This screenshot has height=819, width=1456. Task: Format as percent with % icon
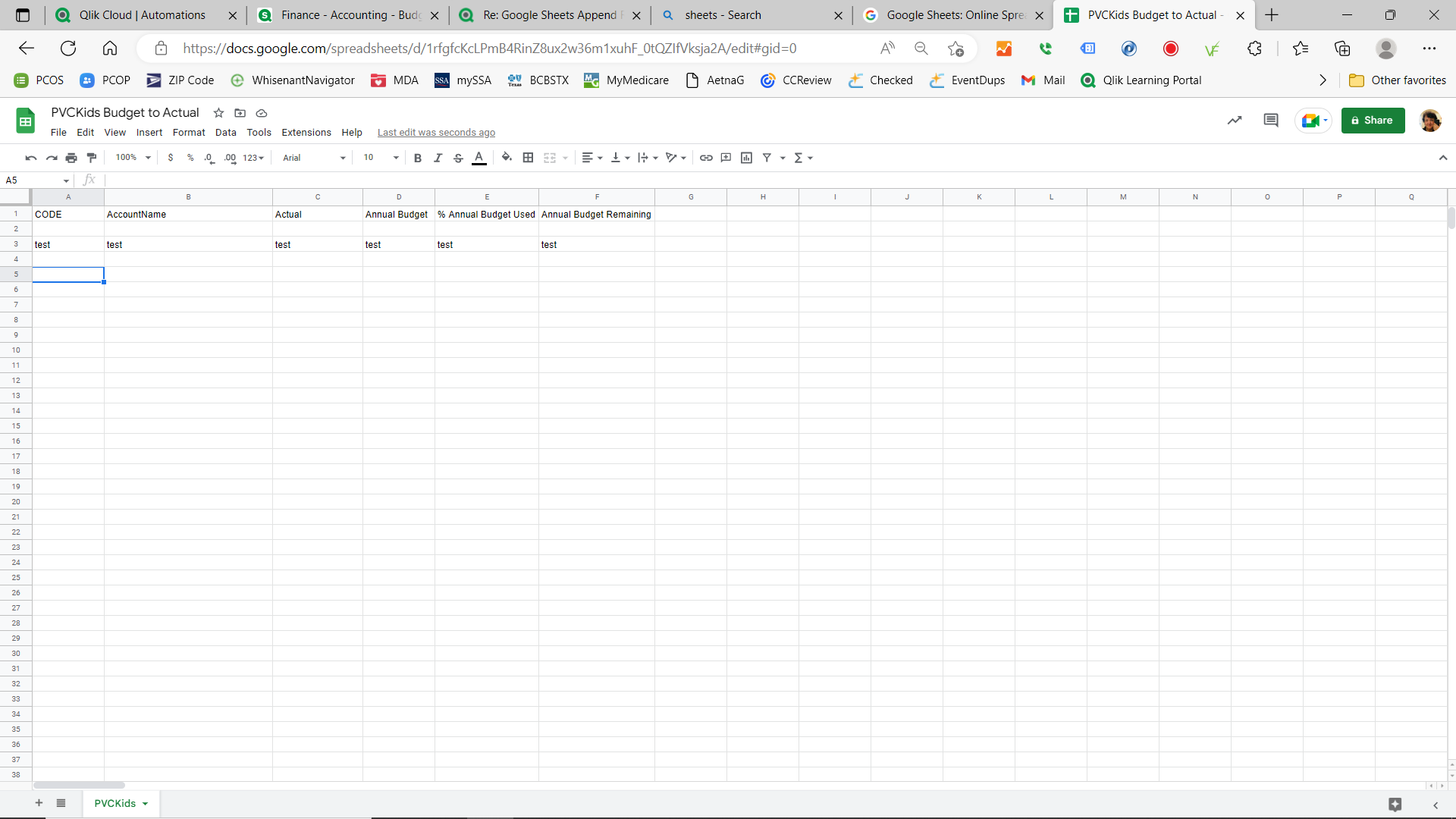tap(190, 158)
